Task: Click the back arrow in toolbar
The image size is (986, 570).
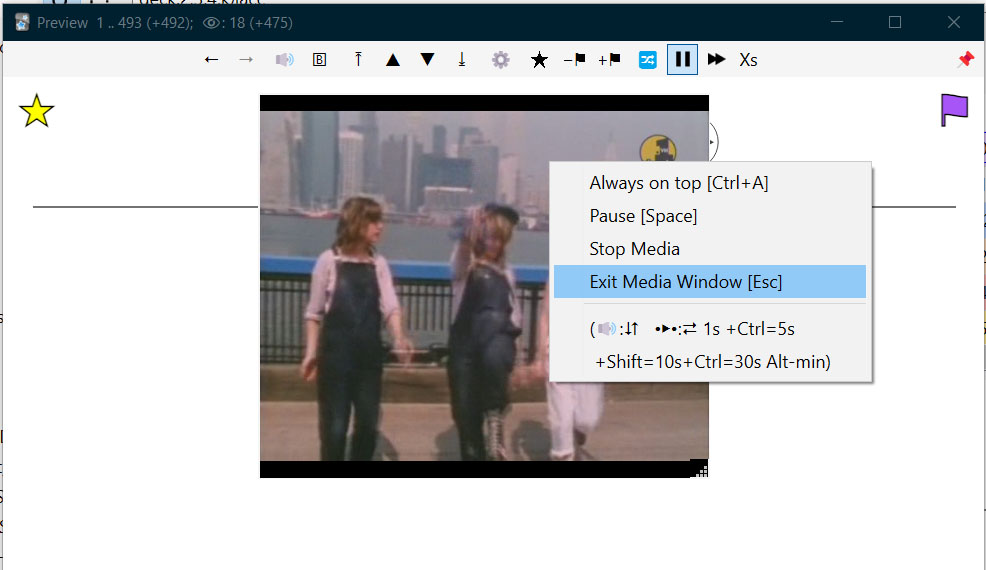Action: (211, 60)
